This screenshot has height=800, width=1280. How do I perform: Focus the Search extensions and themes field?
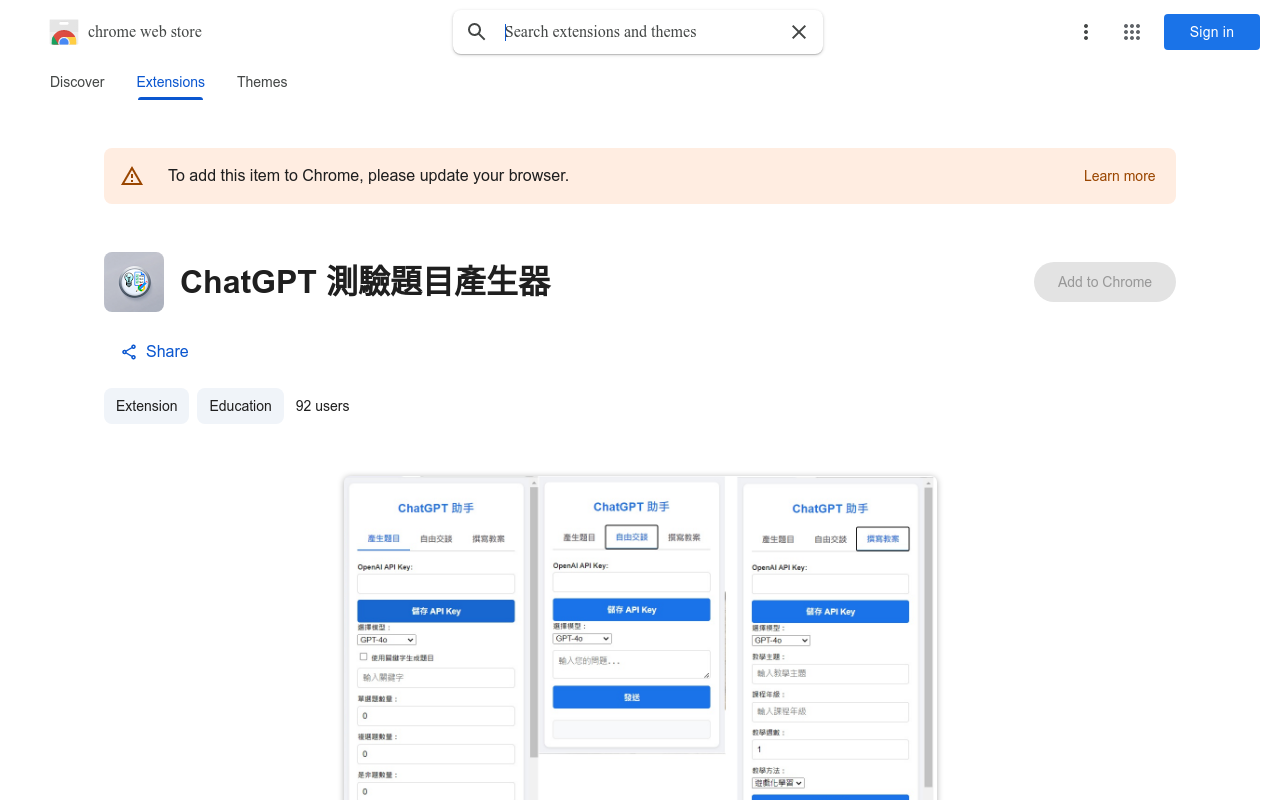point(640,32)
